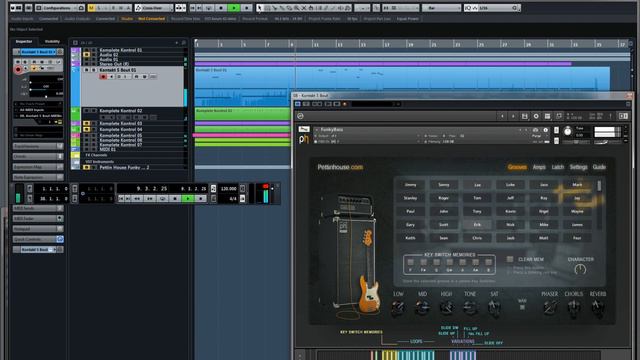Solo the Kontakt 5 8out 01 track
The image size is (640, 360).
pyautogui.click(x=93, y=70)
